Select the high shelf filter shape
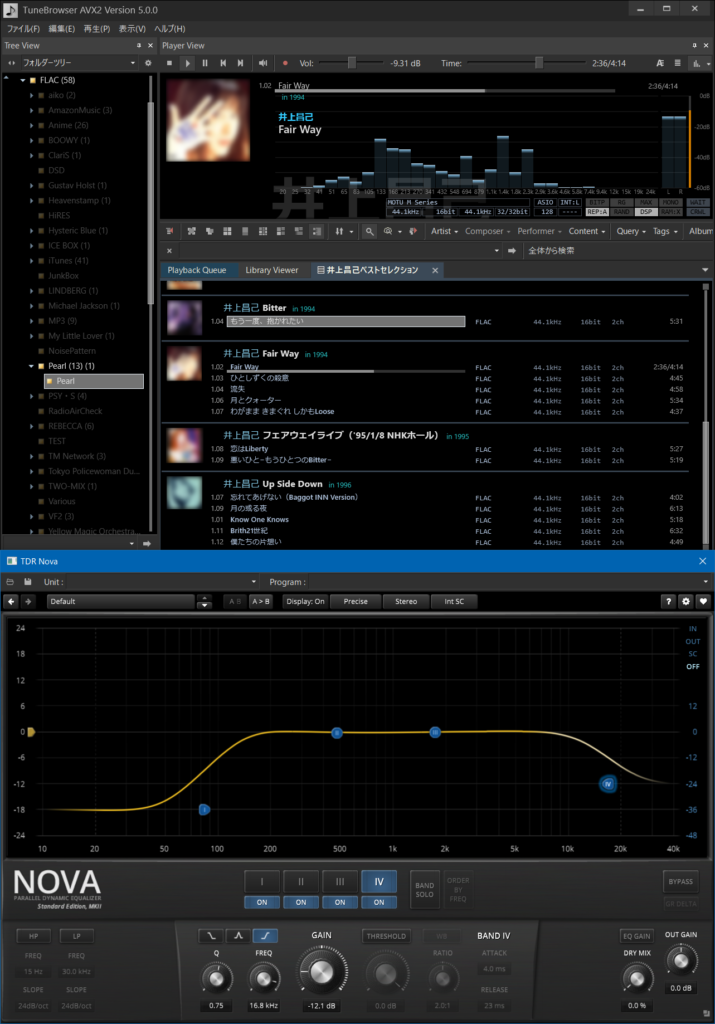Image resolution: width=715 pixels, height=1024 pixels. (265, 936)
